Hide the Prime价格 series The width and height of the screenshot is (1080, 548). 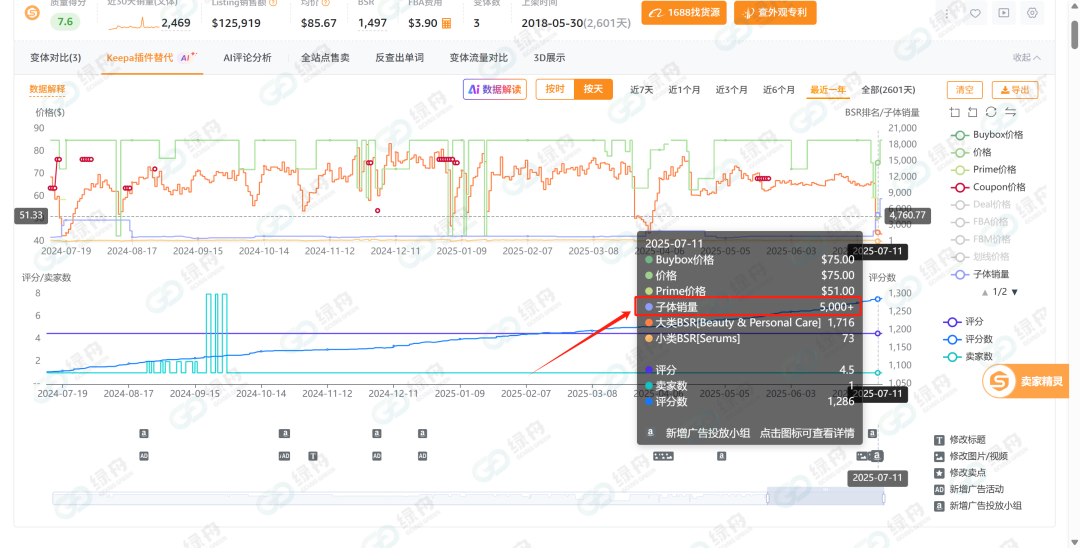point(983,169)
